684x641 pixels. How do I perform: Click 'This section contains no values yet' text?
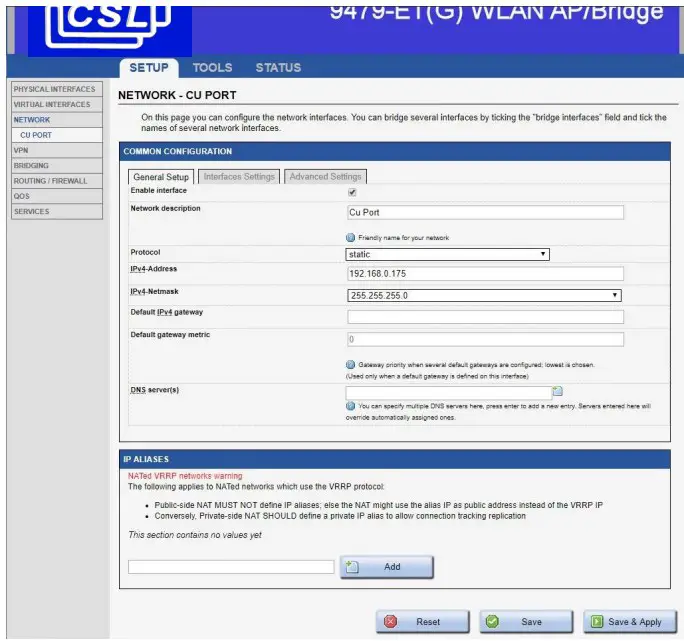(x=195, y=535)
